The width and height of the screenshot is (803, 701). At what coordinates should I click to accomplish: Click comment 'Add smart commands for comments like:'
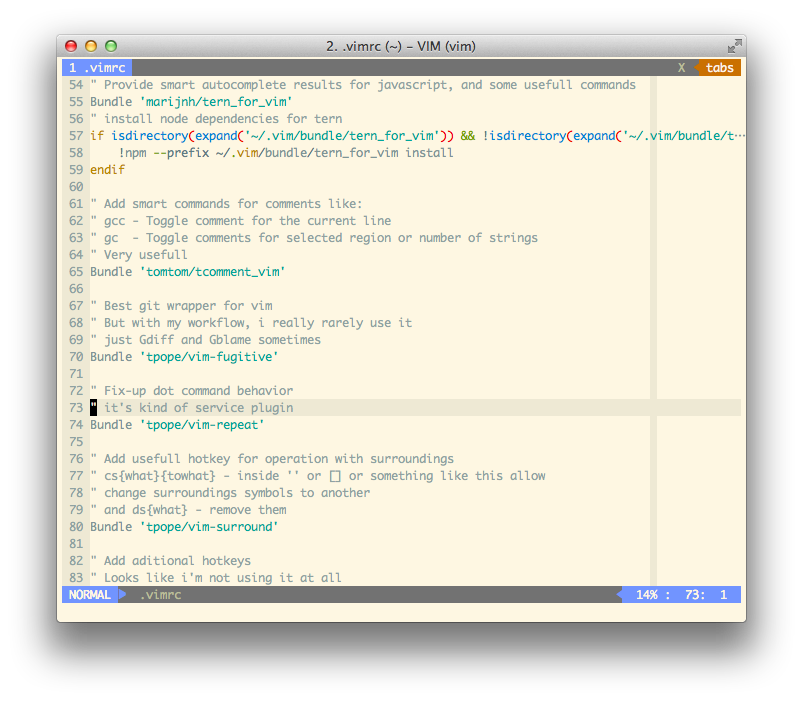point(233,204)
